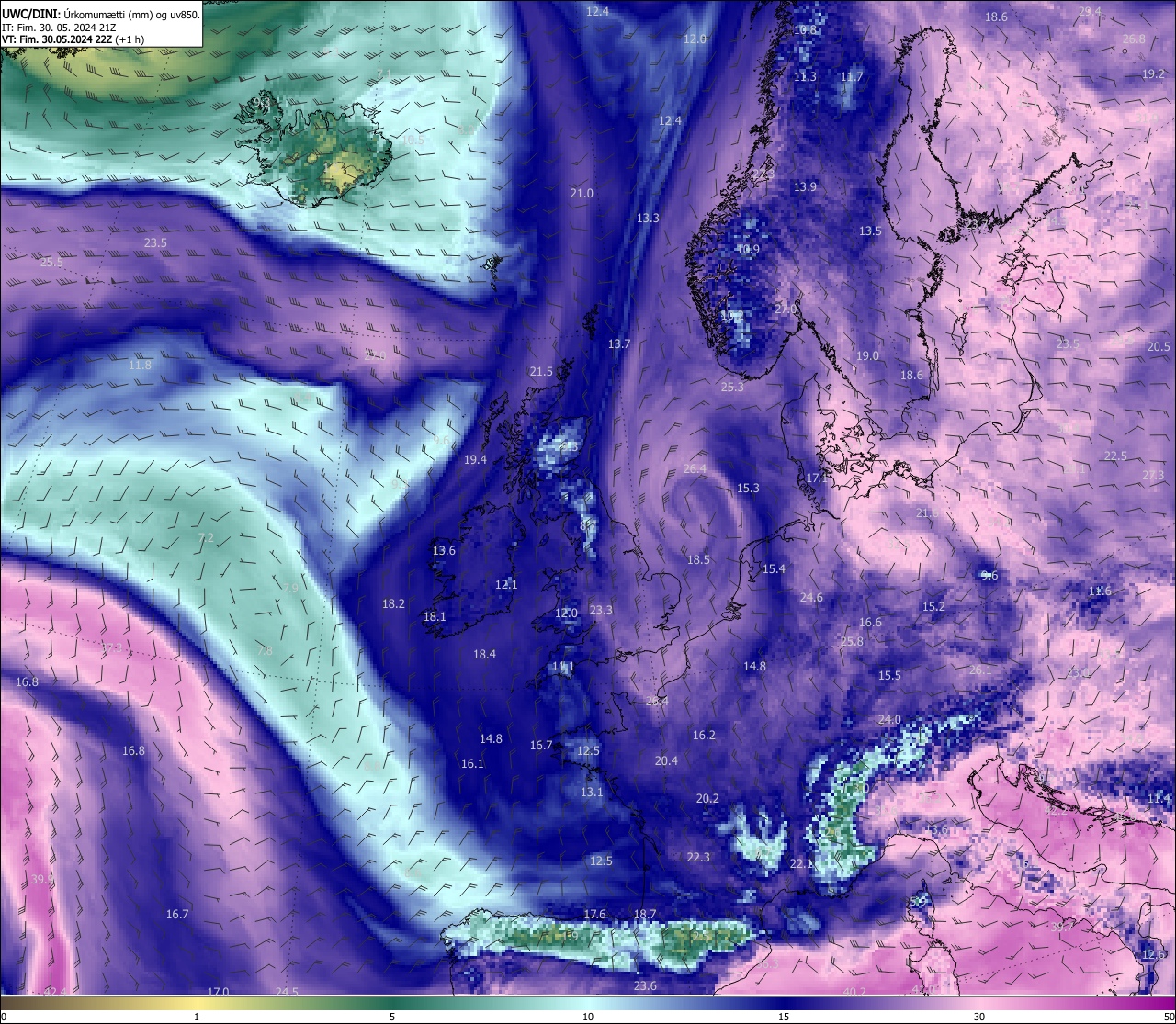The image size is (1176, 1024).
Task: Click the 18.7 value near northern Spain
Action: click(x=645, y=914)
